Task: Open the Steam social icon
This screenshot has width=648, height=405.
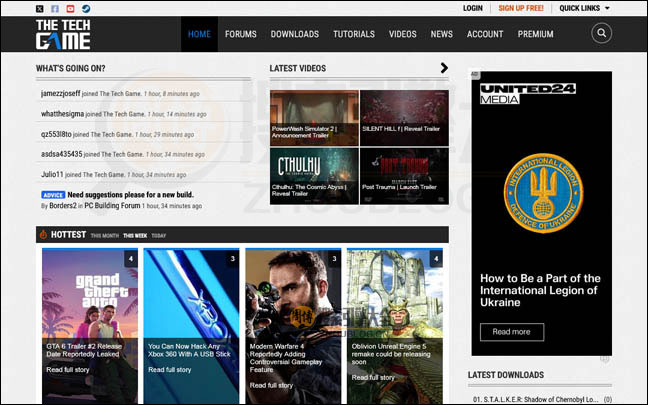Action: (86, 8)
